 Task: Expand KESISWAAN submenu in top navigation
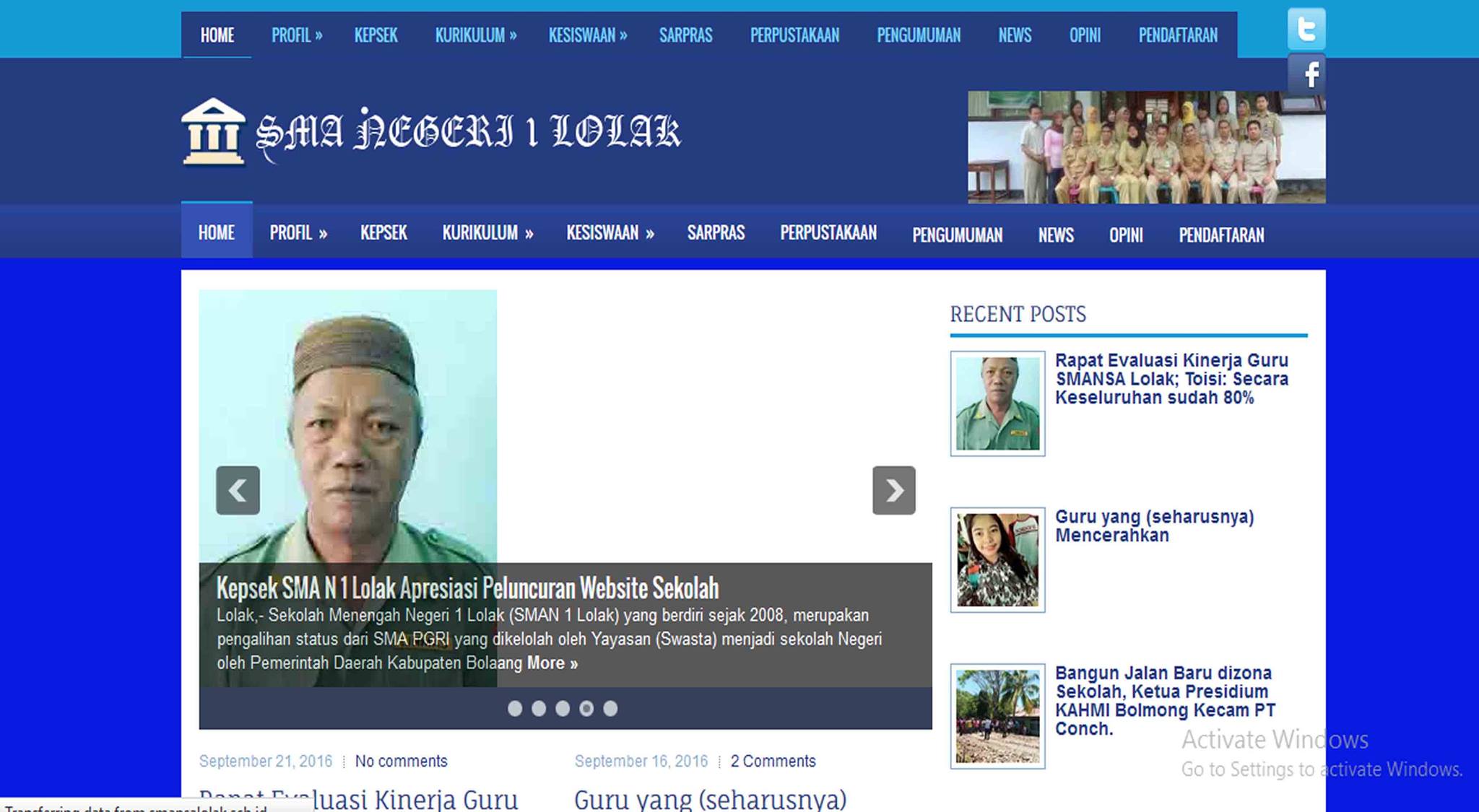pyautogui.click(x=588, y=35)
